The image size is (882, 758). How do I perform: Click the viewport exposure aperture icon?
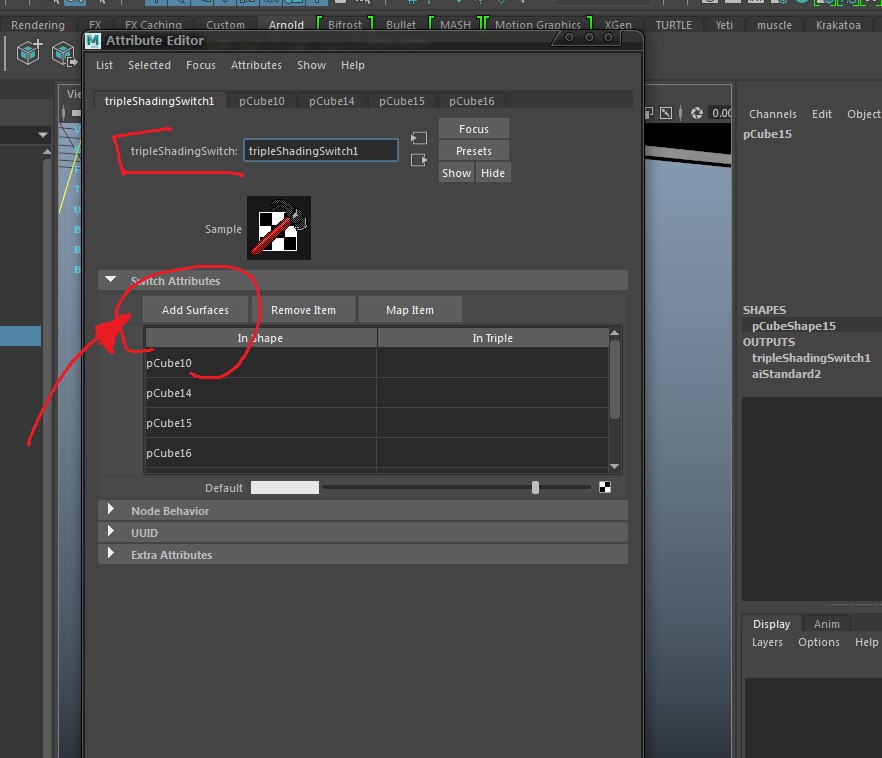696,113
